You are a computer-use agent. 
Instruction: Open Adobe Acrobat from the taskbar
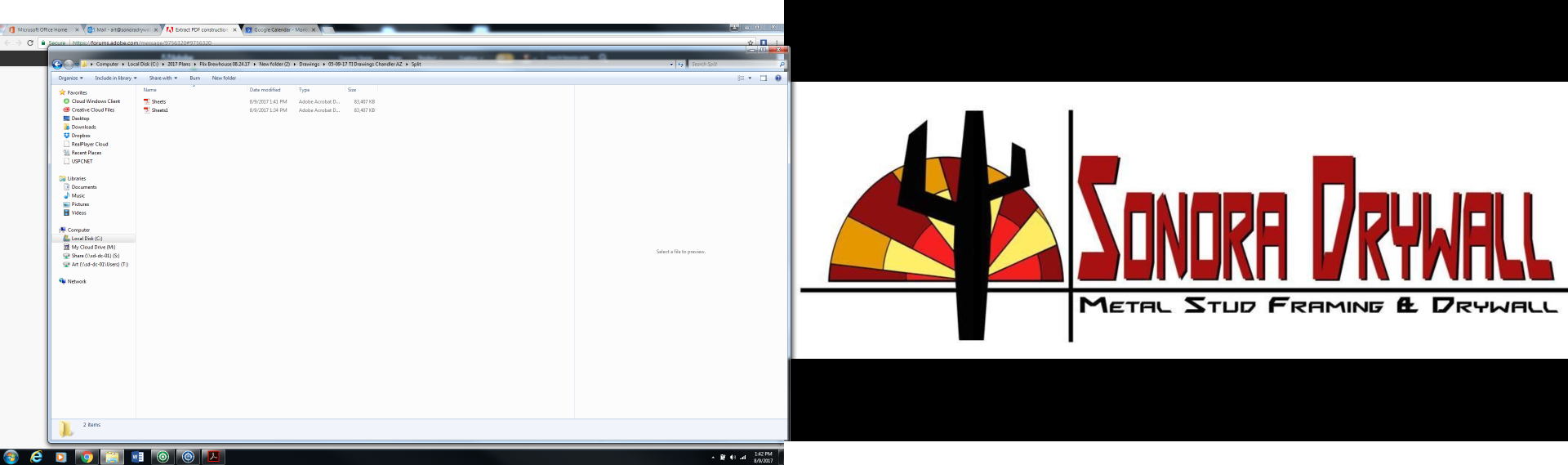click(x=213, y=457)
